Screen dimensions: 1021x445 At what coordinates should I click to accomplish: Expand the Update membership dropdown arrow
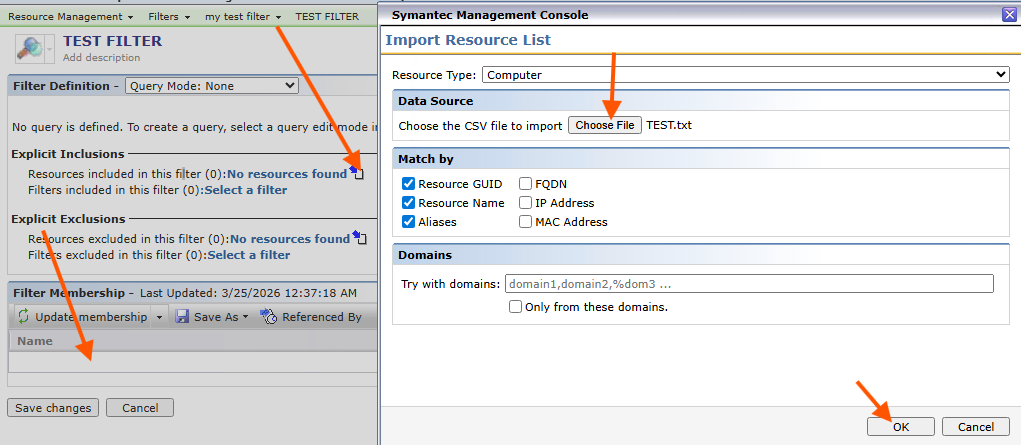click(158, 318)
